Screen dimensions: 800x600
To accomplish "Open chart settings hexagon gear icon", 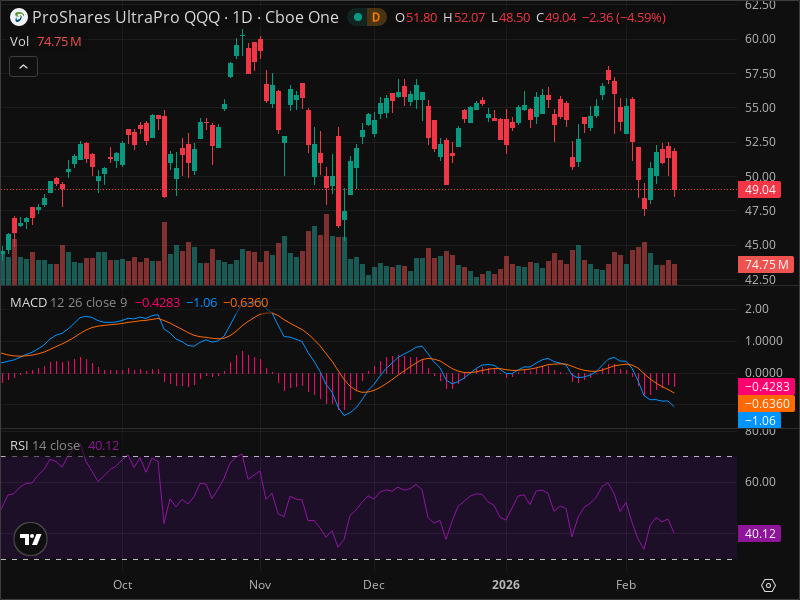I will [x=768, y=585].
